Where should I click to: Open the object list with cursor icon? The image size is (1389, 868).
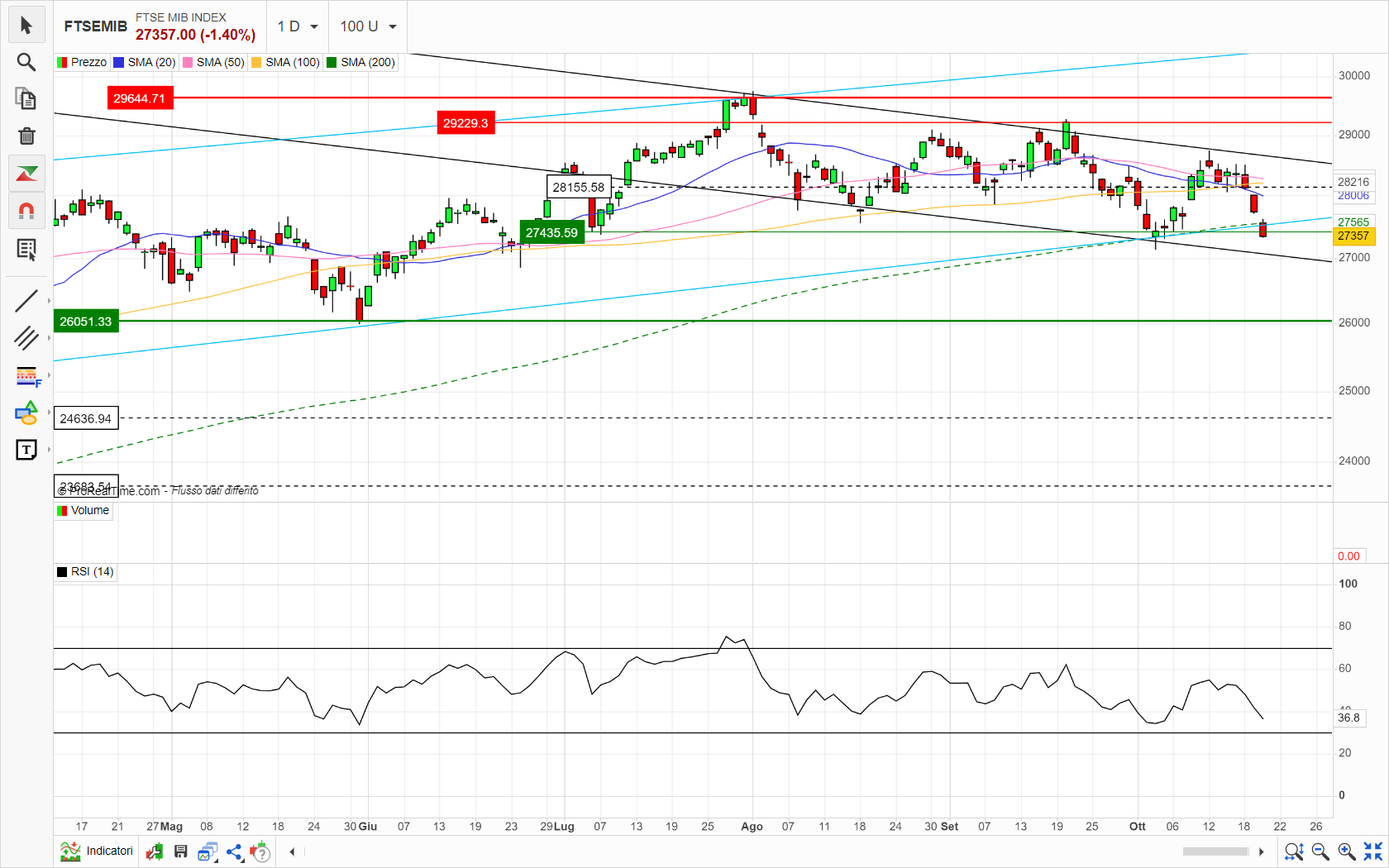[26, 249]
